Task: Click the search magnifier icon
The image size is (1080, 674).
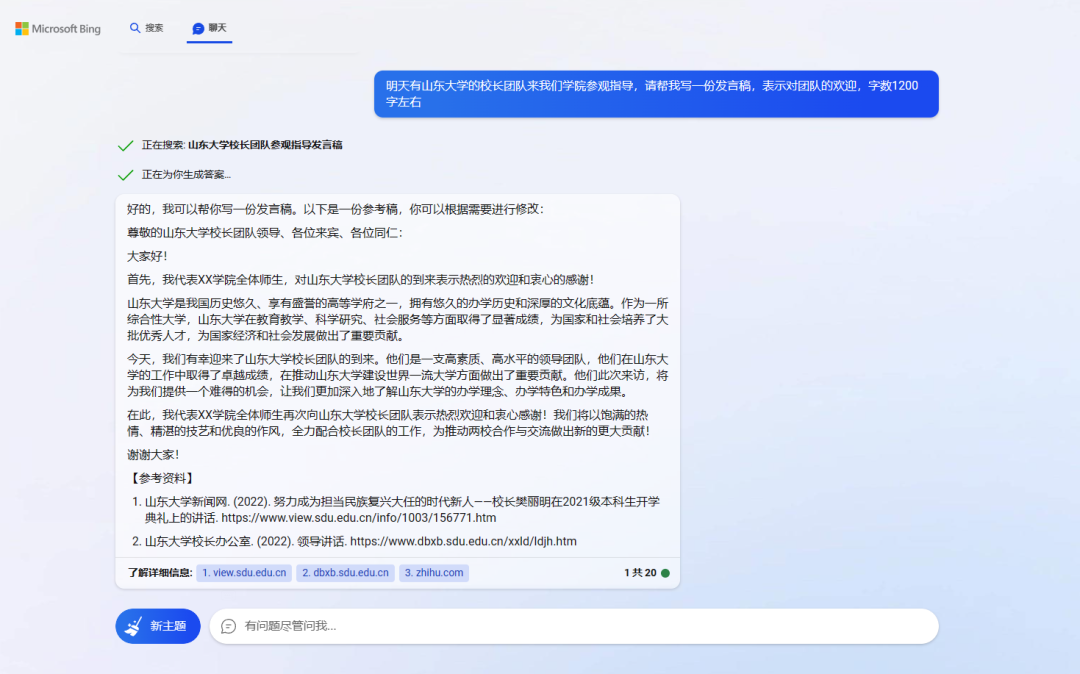Action: point(135,28)
